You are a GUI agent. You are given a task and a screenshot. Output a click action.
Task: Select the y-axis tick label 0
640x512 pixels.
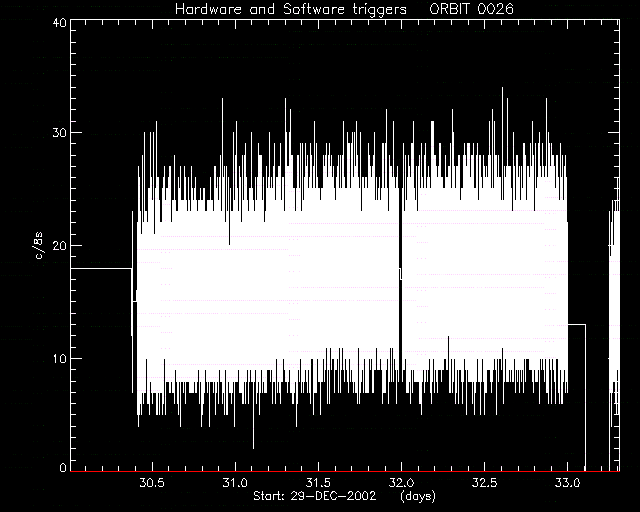coord(63,467)
